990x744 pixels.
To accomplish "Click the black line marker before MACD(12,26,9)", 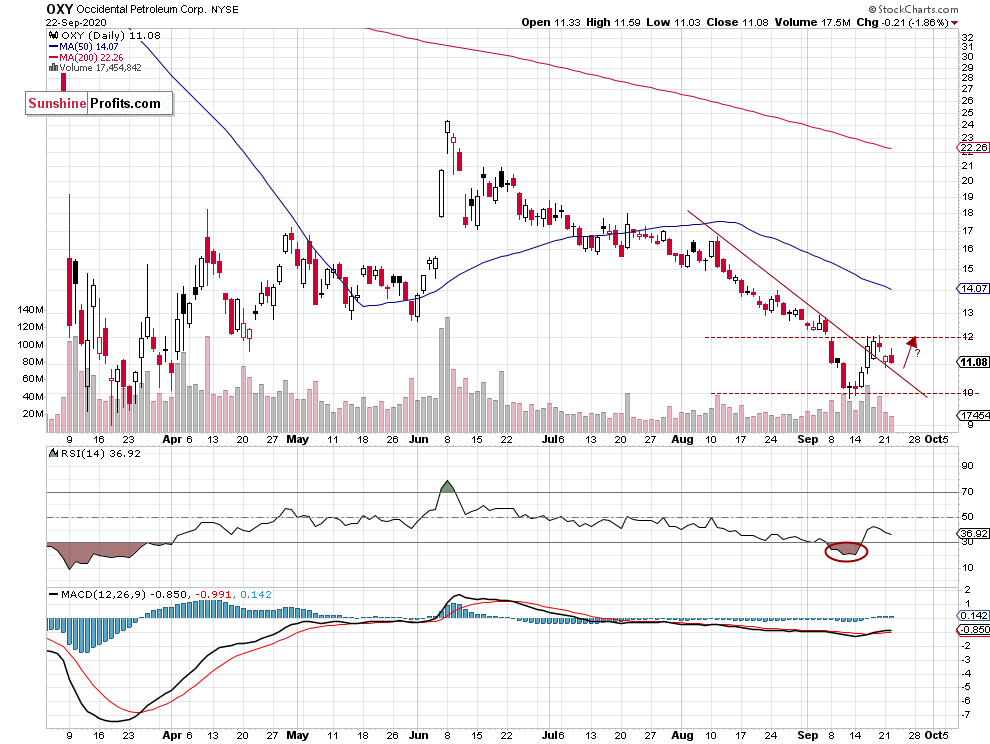I will click(x=54, y=594).
